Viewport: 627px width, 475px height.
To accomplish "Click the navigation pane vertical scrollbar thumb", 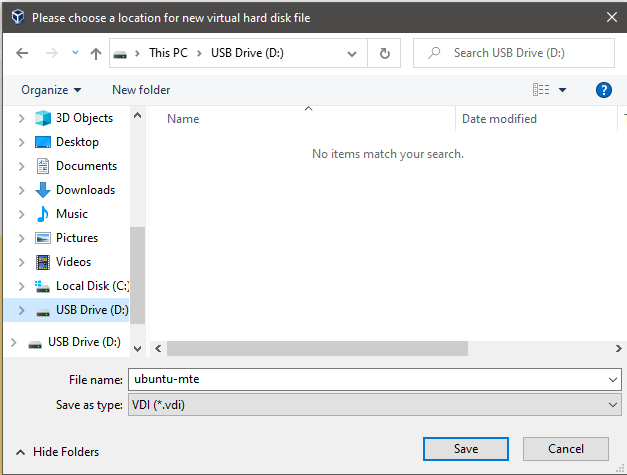I will tap(138, 275).
